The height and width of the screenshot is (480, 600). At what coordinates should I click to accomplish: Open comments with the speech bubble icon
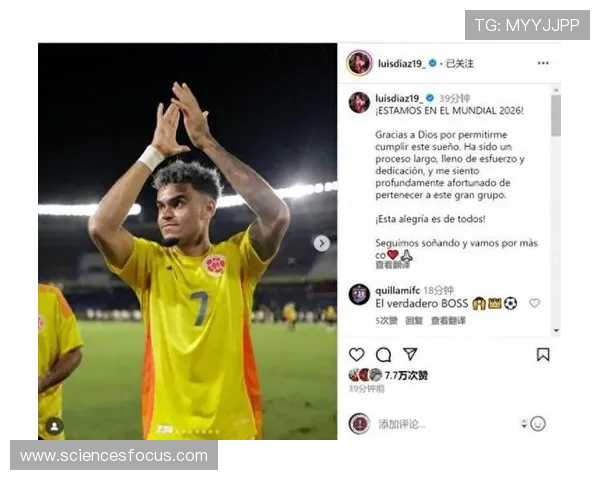coord(383,354)
